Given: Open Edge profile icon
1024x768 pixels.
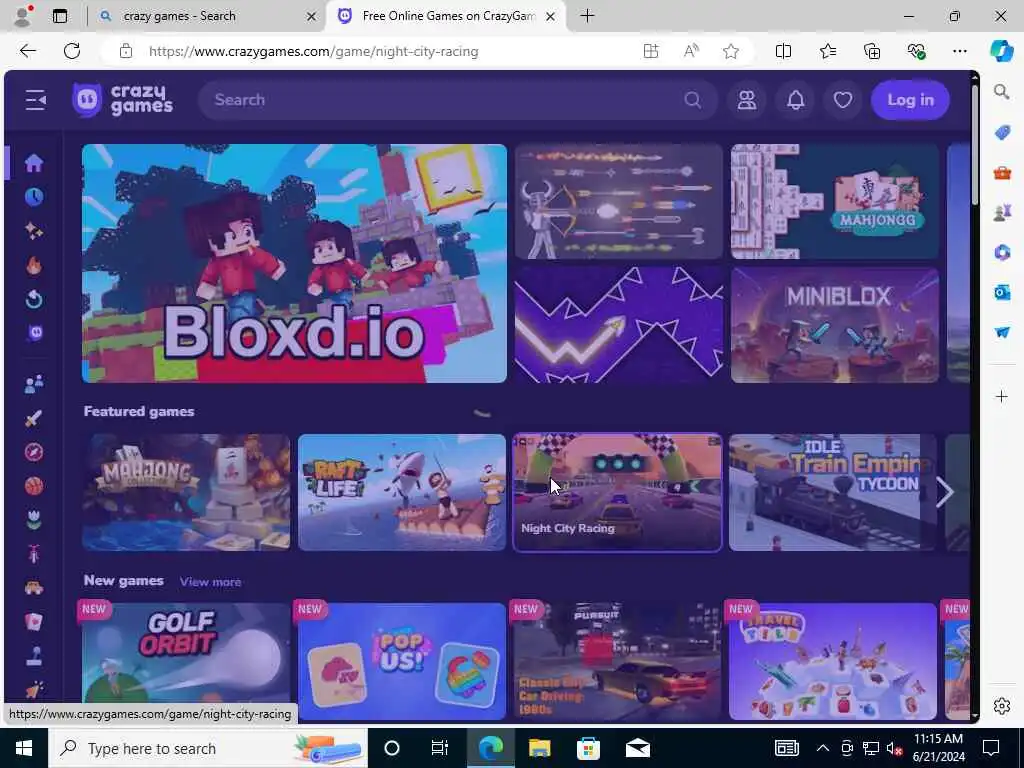Looking at the screenshot, I should (x=24, y=16).
